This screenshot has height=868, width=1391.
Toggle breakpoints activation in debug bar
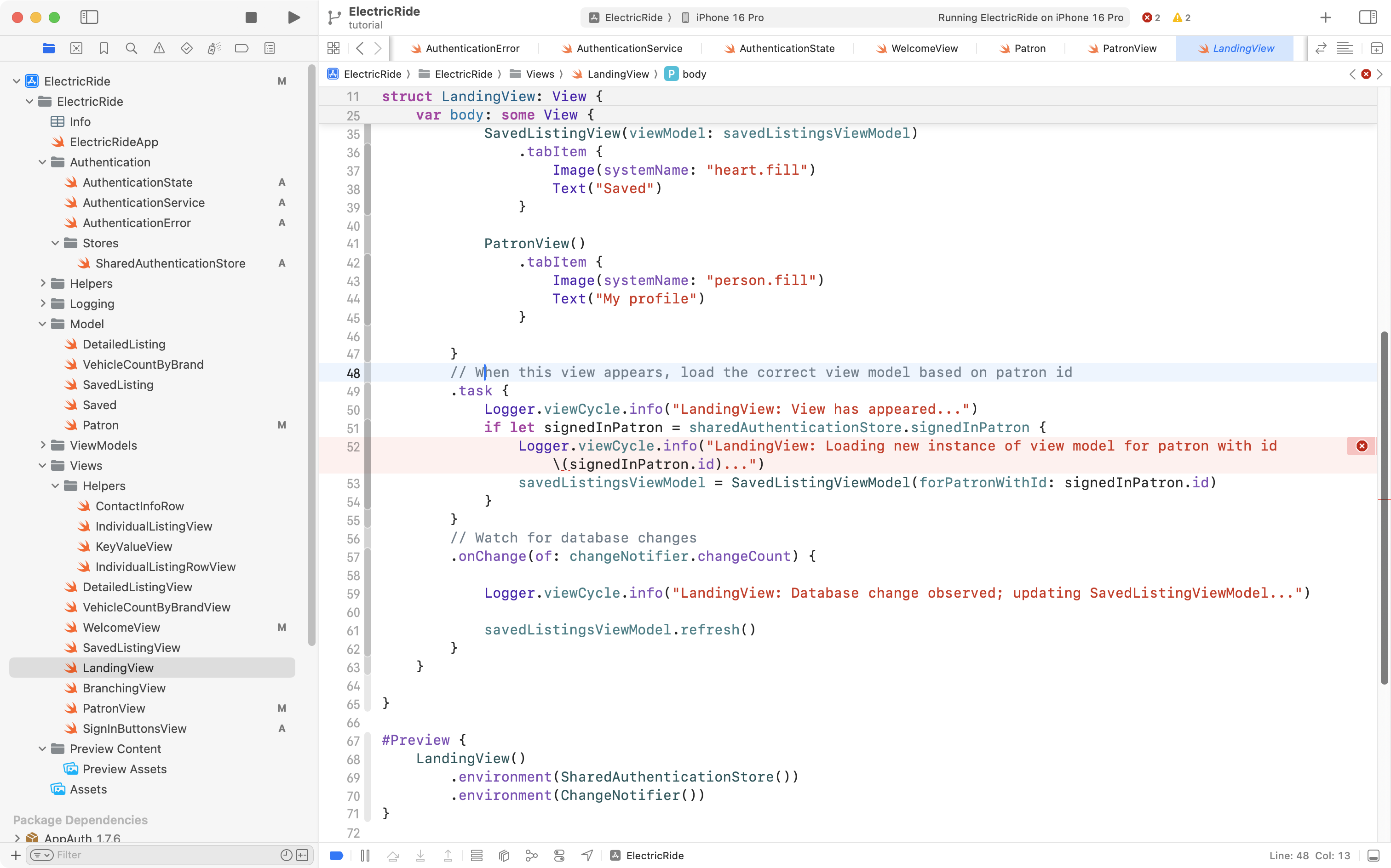click(x=337, y=856)
